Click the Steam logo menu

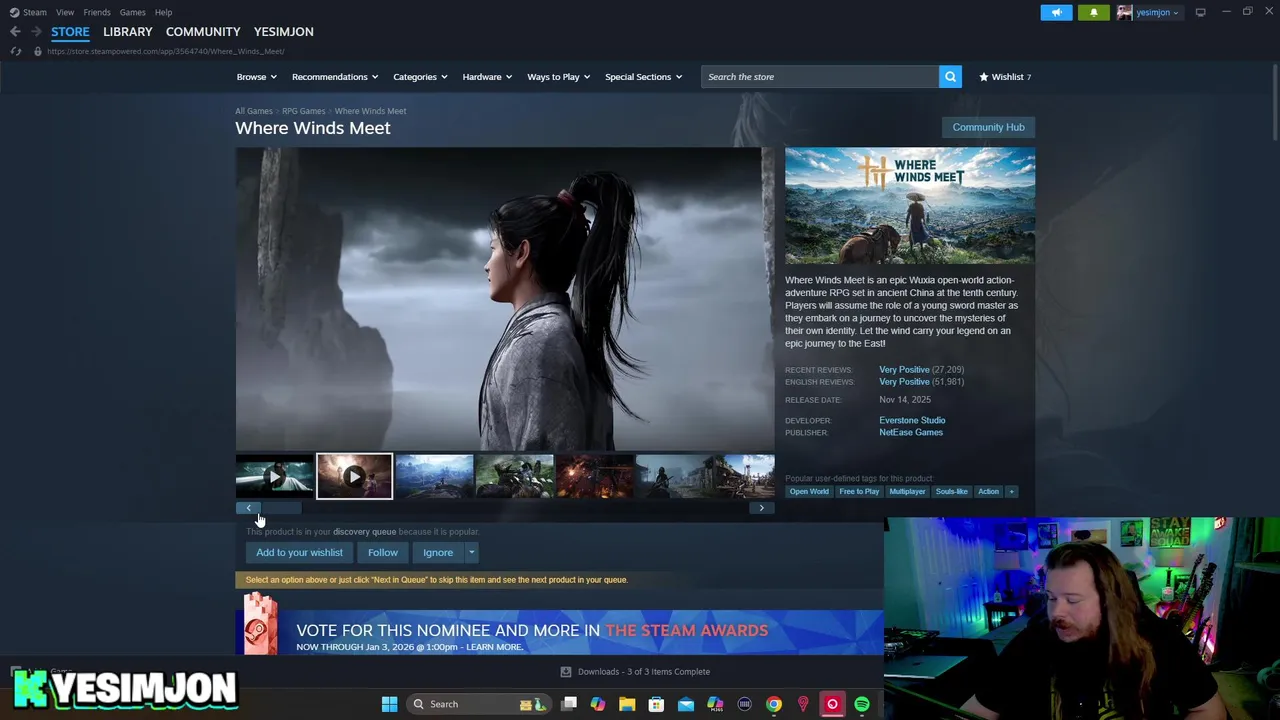pos(28,12)
